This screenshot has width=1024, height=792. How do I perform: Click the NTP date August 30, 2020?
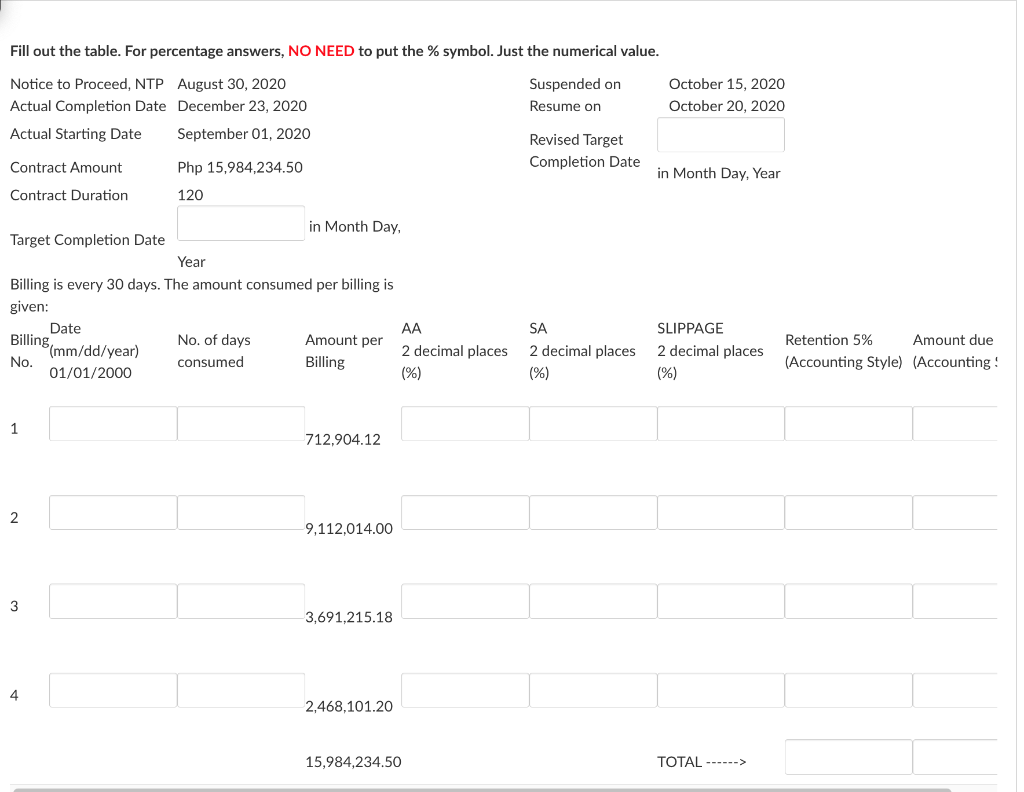[231, 84]
